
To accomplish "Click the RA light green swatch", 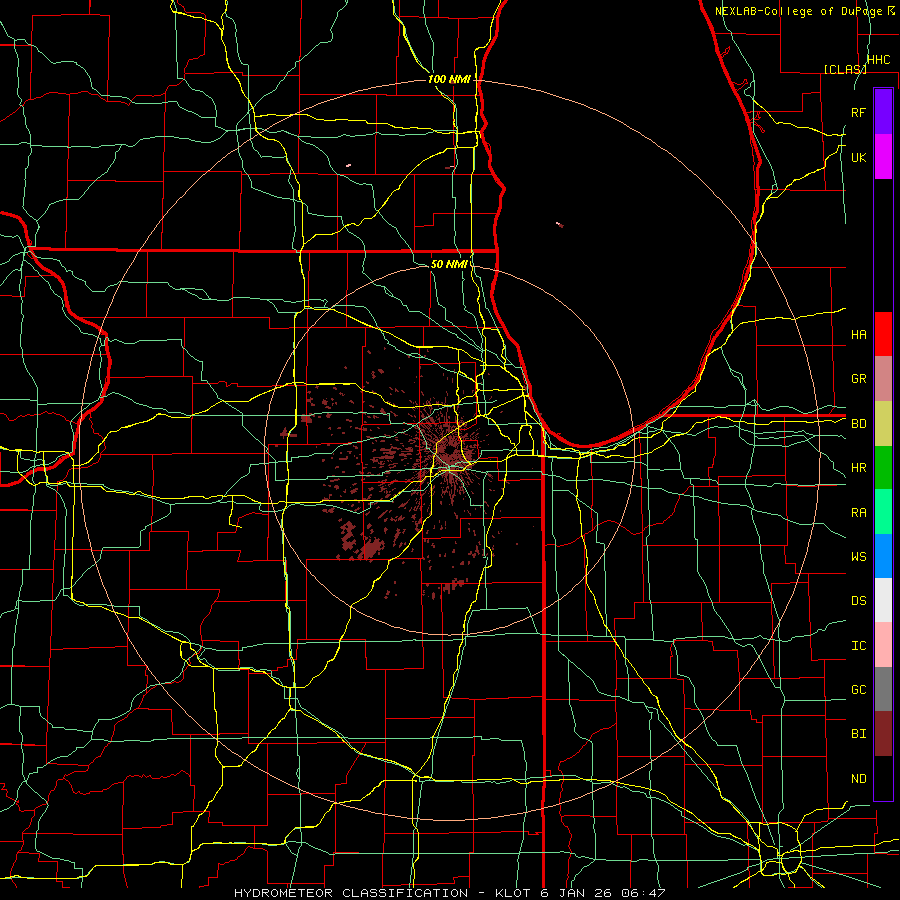I will (x=883, y=512).
